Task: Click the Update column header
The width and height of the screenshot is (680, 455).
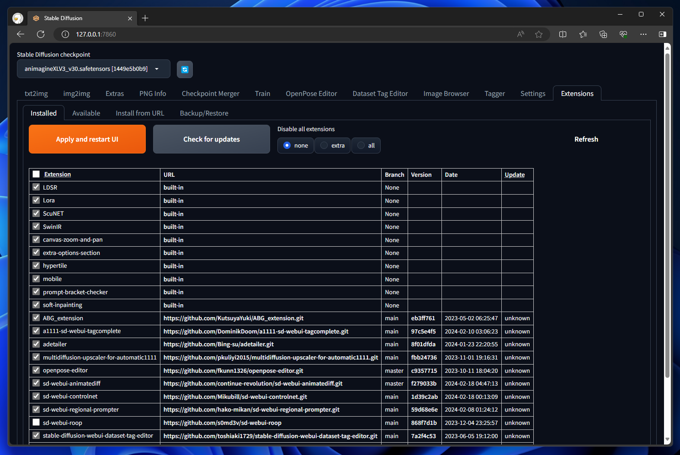Action: pos(514,175)
